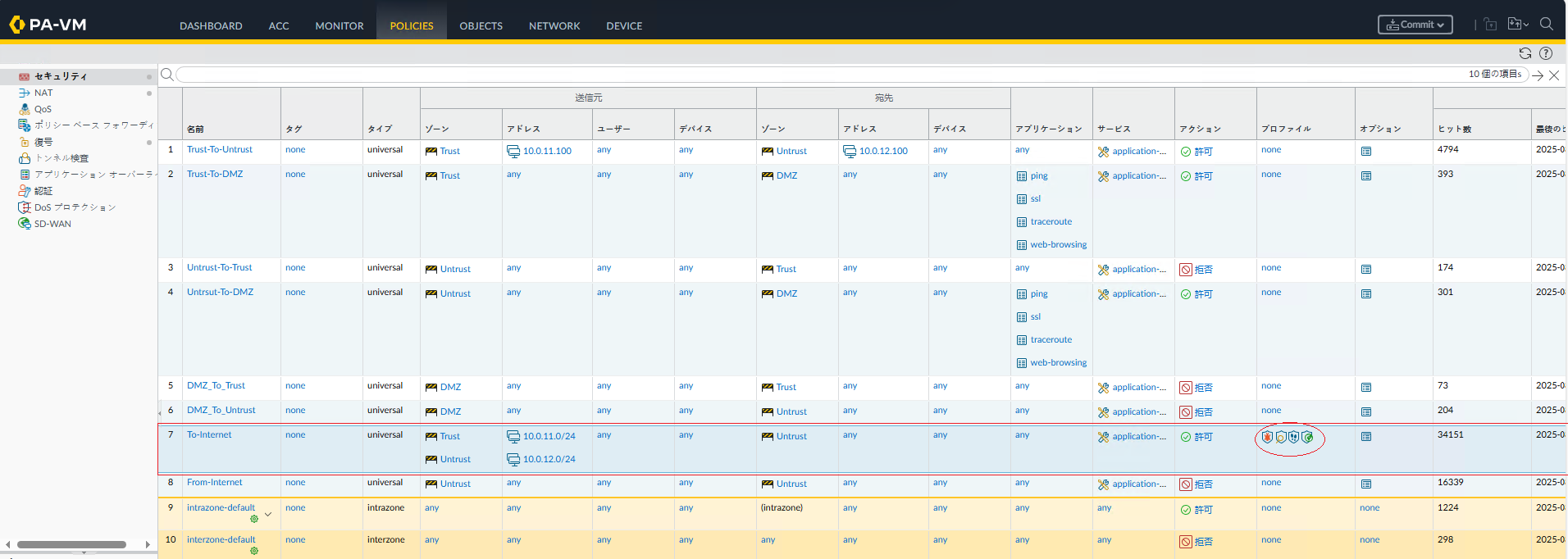
Task: Click options icon in To-Internet row
Action: (1366, 437)
